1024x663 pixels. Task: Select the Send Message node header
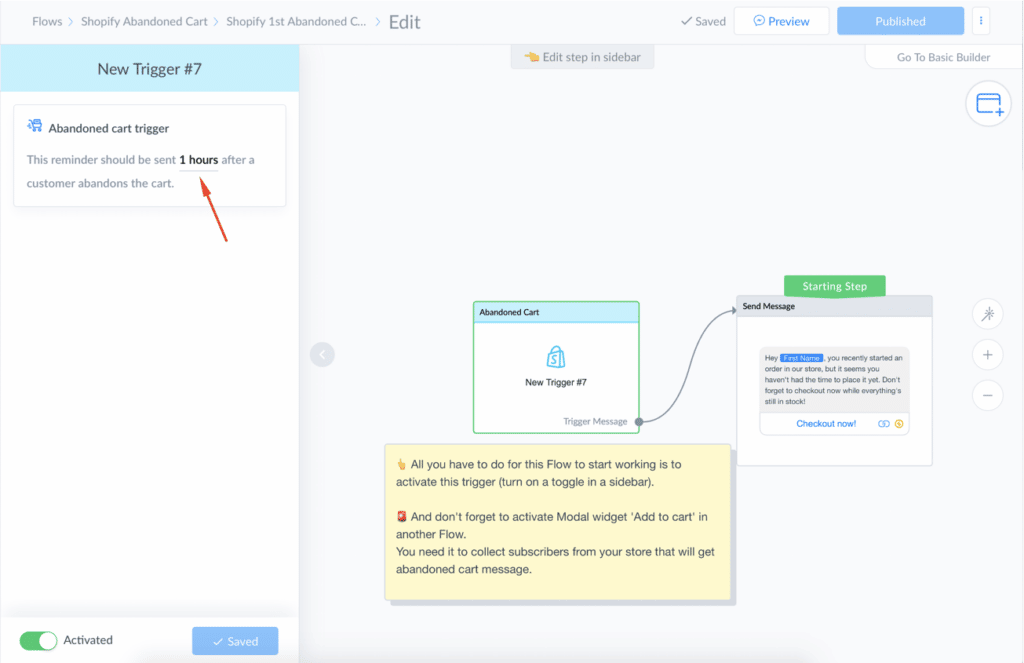834,306
